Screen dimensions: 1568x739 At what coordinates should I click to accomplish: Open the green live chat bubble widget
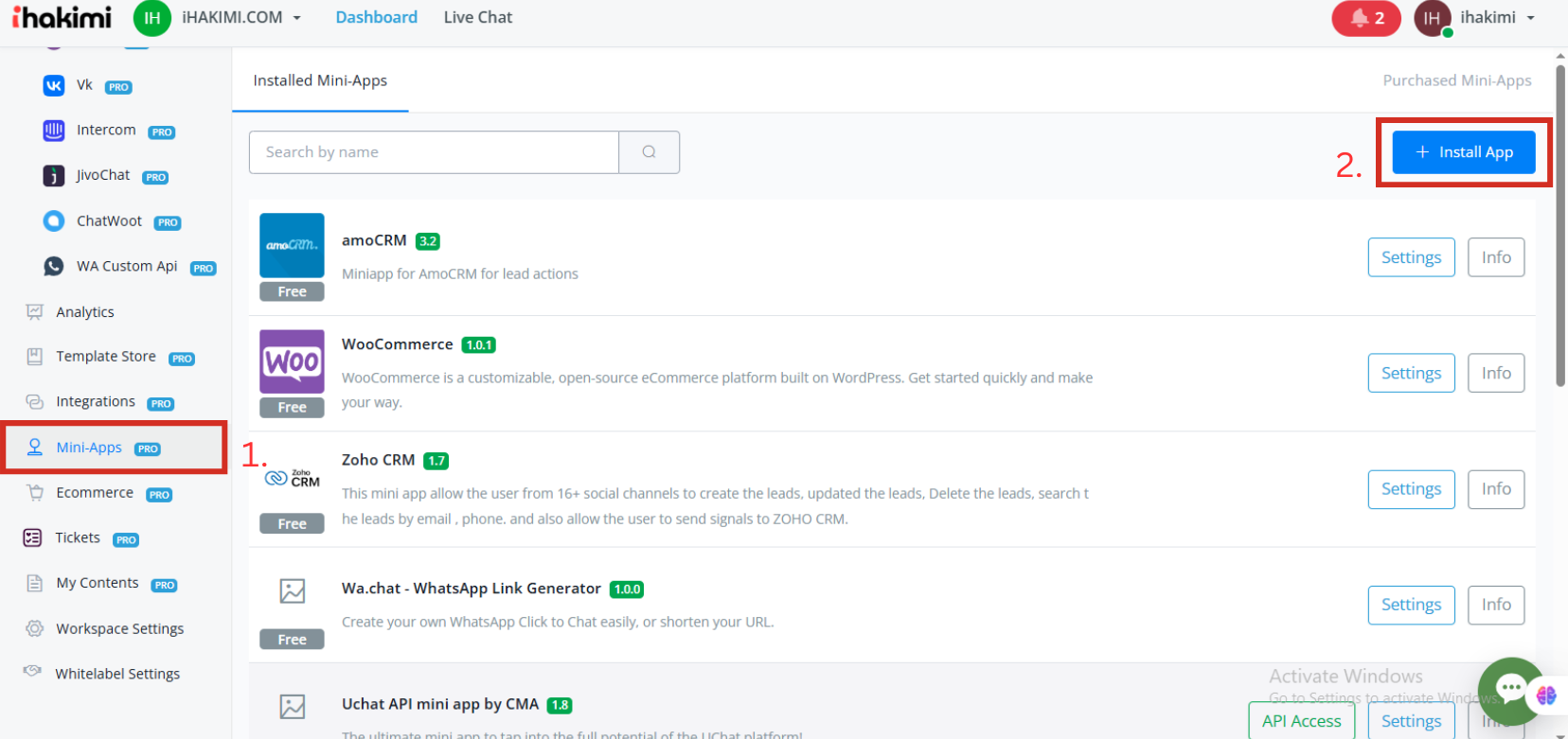[x=1509, y=690]
